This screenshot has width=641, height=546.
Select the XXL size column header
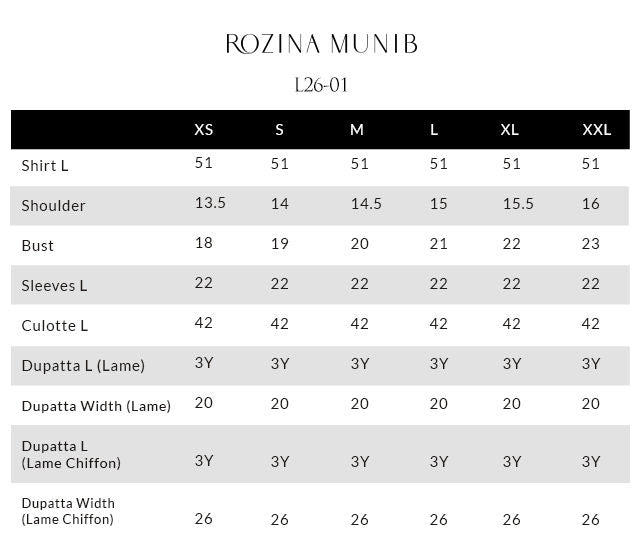596,130
